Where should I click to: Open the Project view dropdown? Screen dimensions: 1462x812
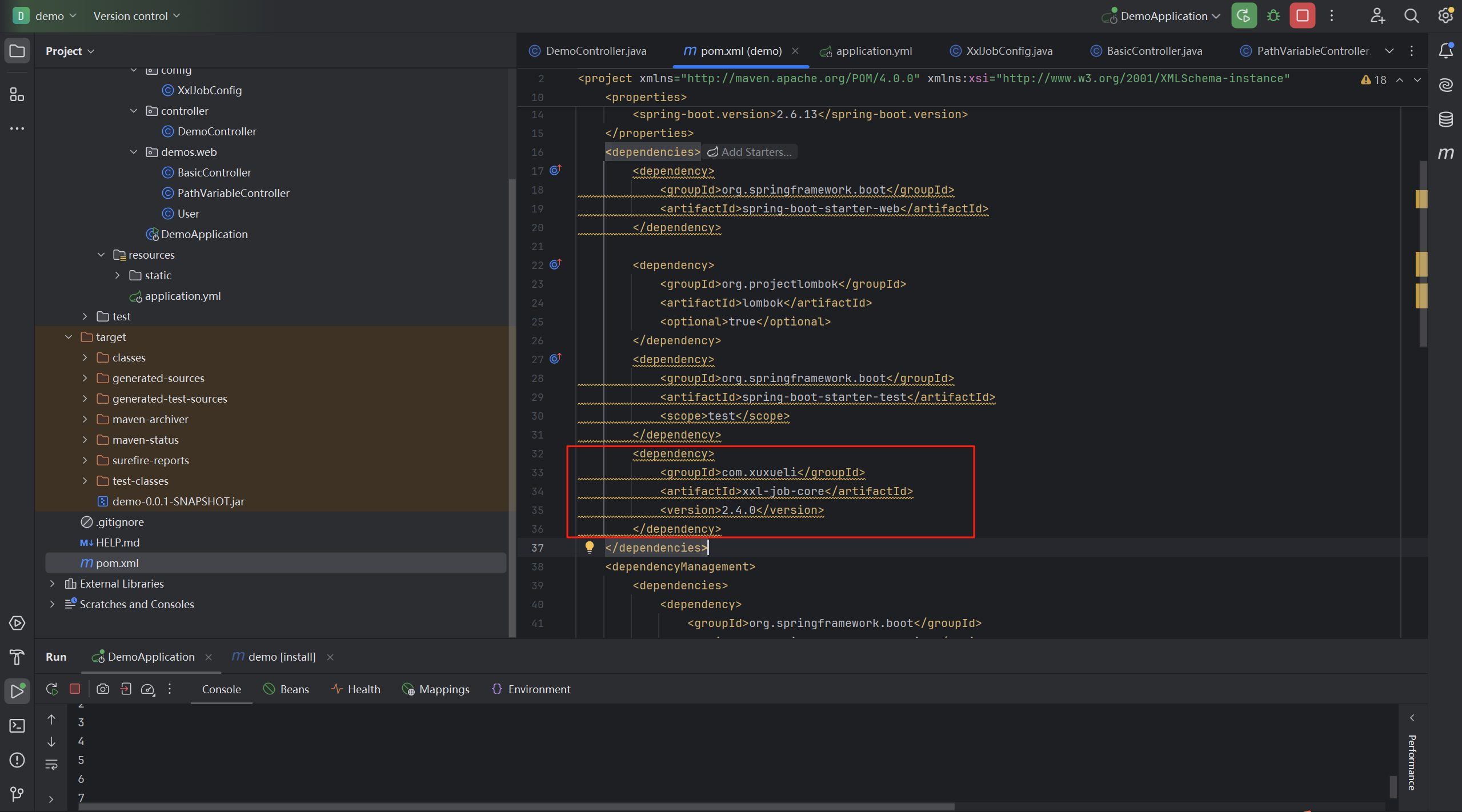pos(70,51)
